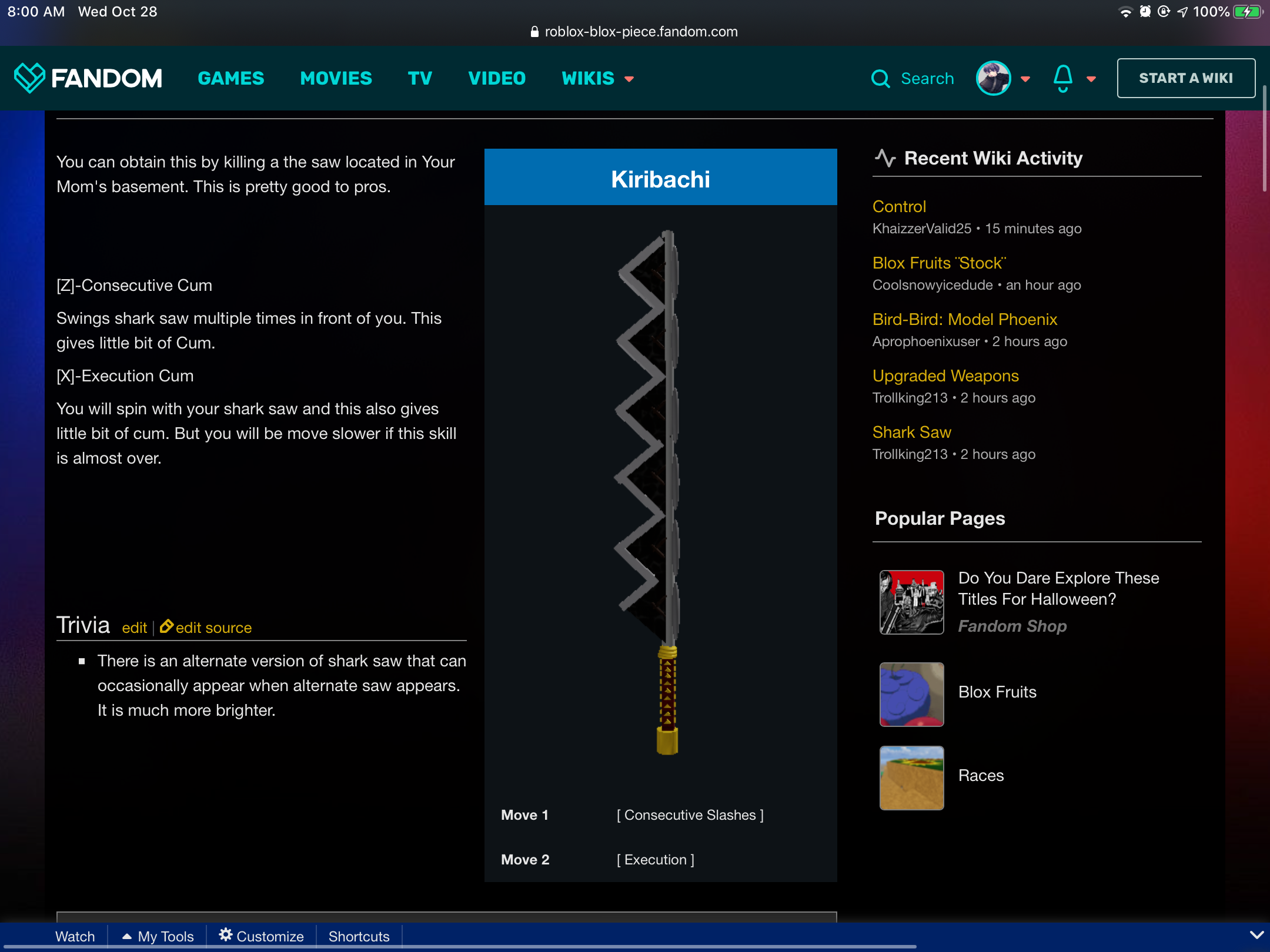This screenshot has width=1270, height=952.
Task: Click the search magnifier icon
Action: (x=880, y=79)
